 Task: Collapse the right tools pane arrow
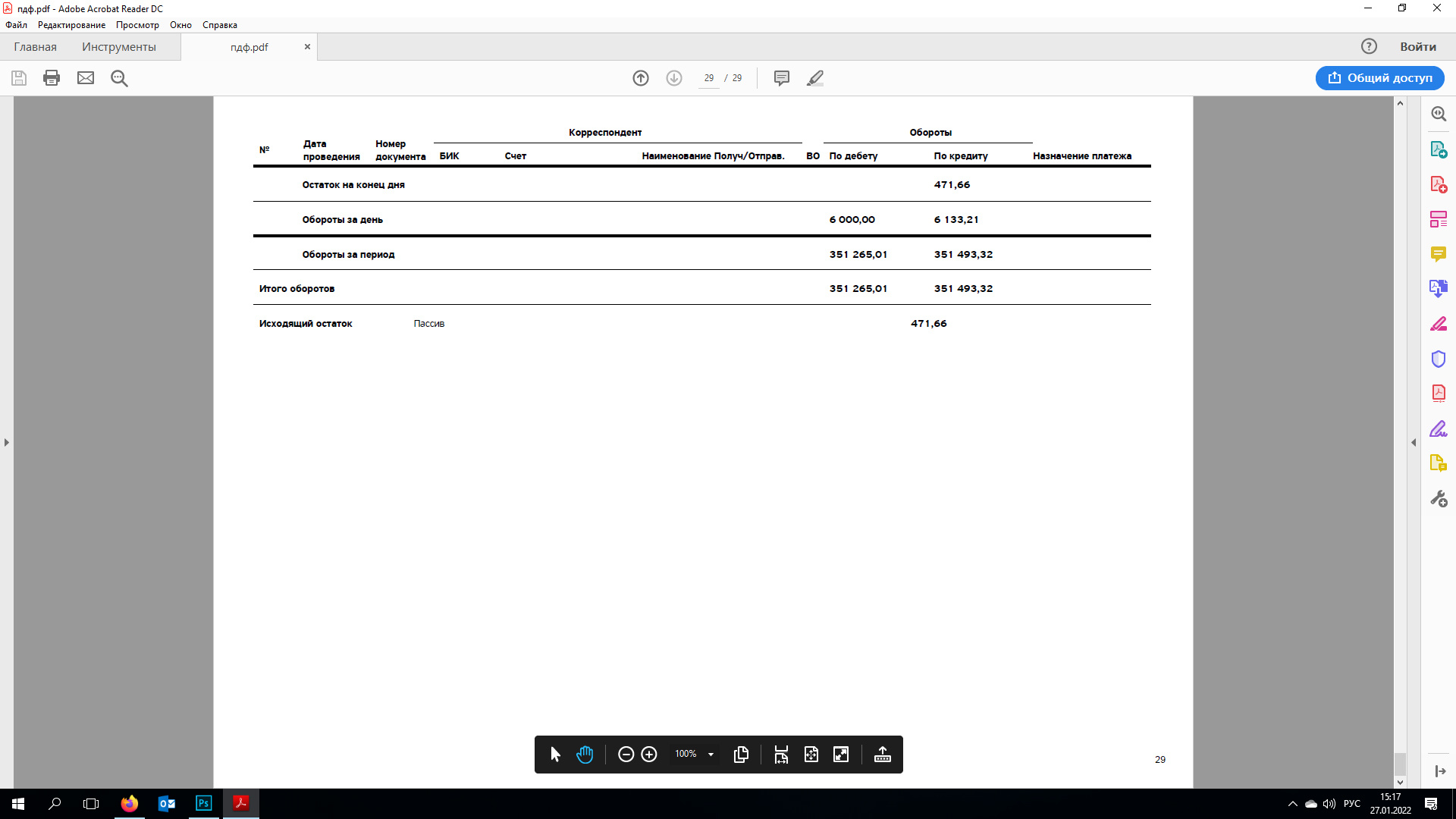coord(1414,442)
